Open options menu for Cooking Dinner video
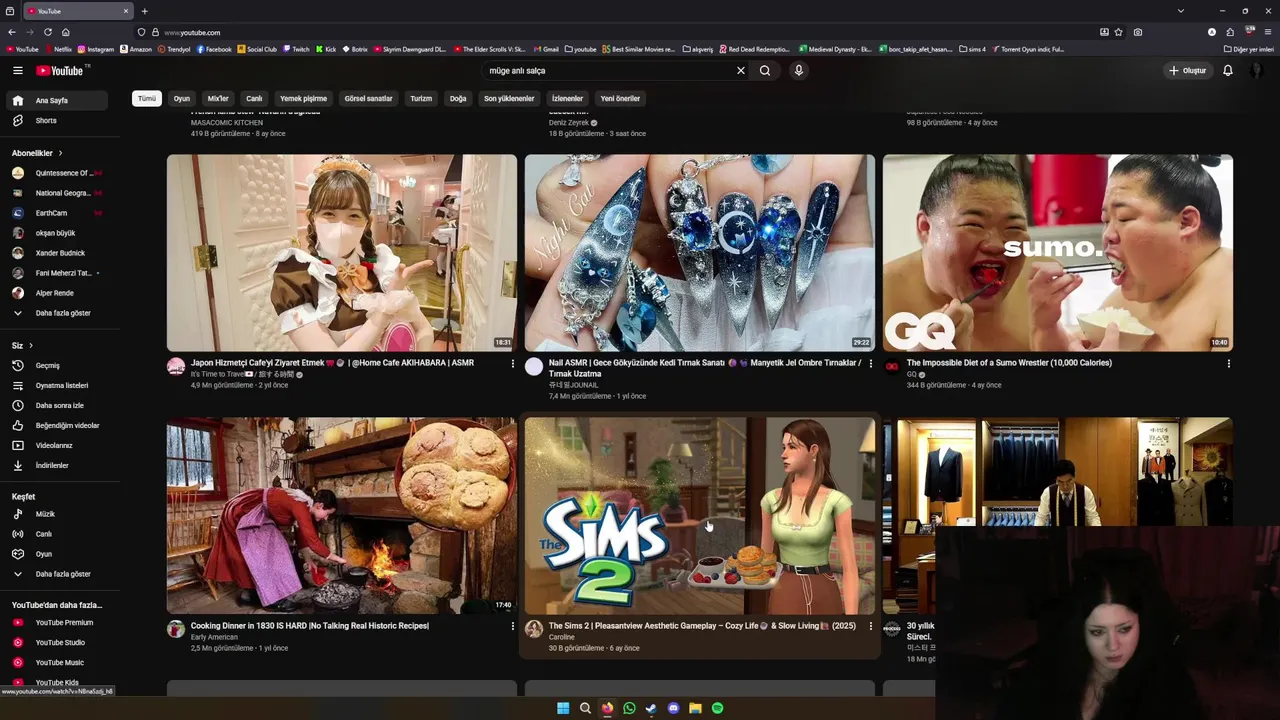This screenshot has width=1280, height=720. [x=513, y=626]
